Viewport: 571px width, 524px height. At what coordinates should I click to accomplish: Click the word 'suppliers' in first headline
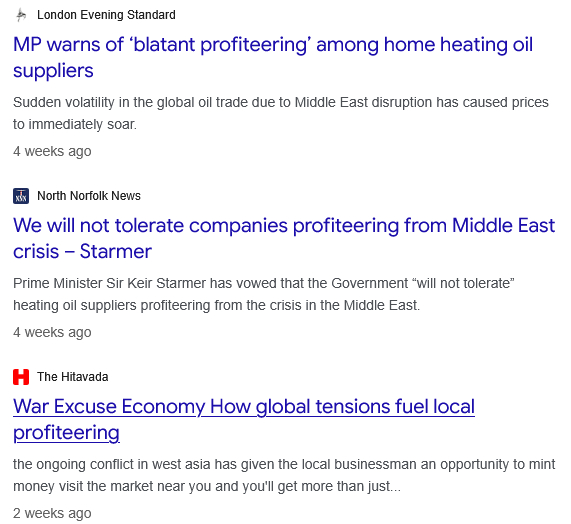[53, 71]
